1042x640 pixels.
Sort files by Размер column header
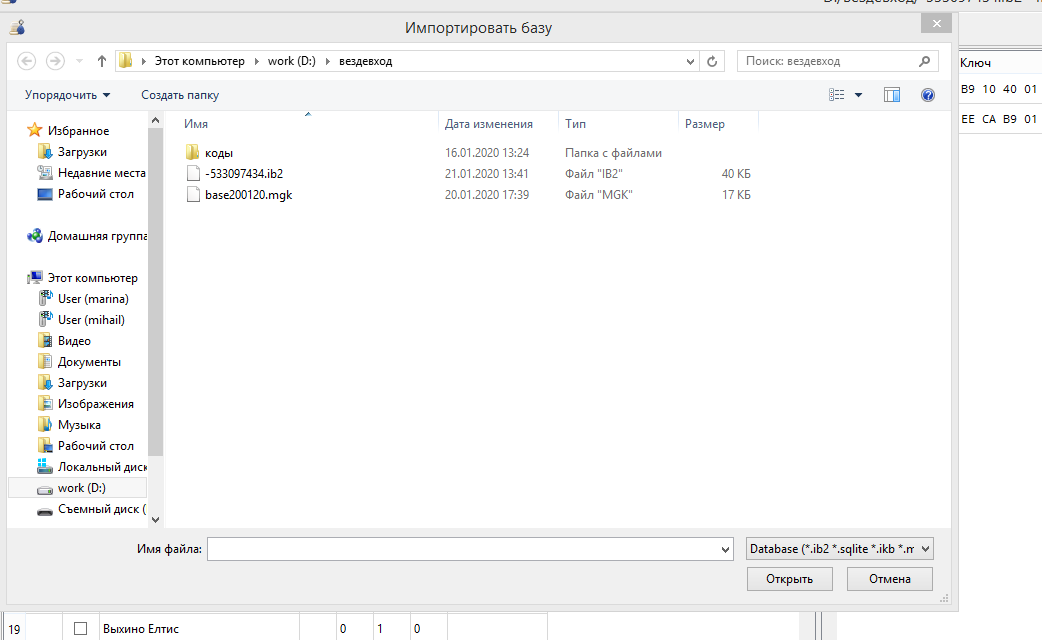click(x=705, y=124)
